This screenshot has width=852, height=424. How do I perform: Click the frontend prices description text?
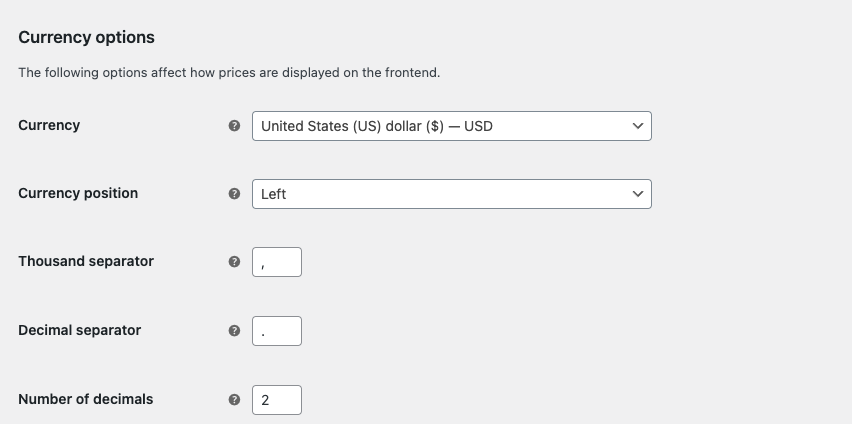229,73
